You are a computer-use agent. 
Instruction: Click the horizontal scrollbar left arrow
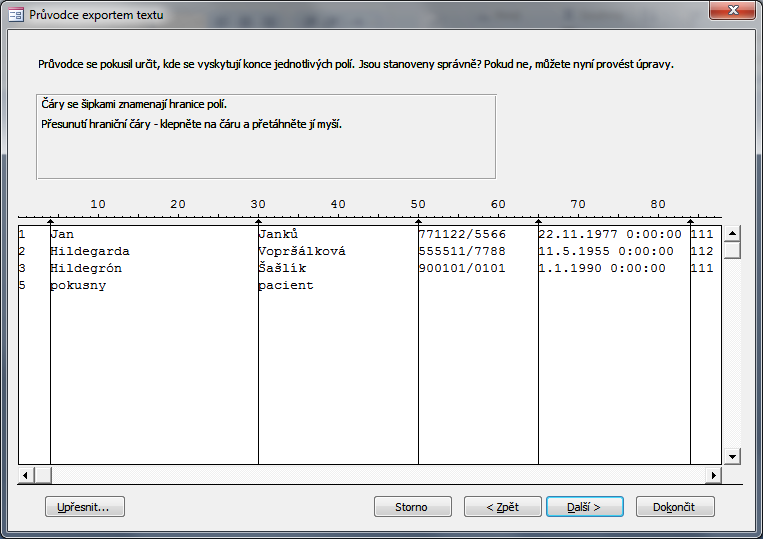pos(26,475)
